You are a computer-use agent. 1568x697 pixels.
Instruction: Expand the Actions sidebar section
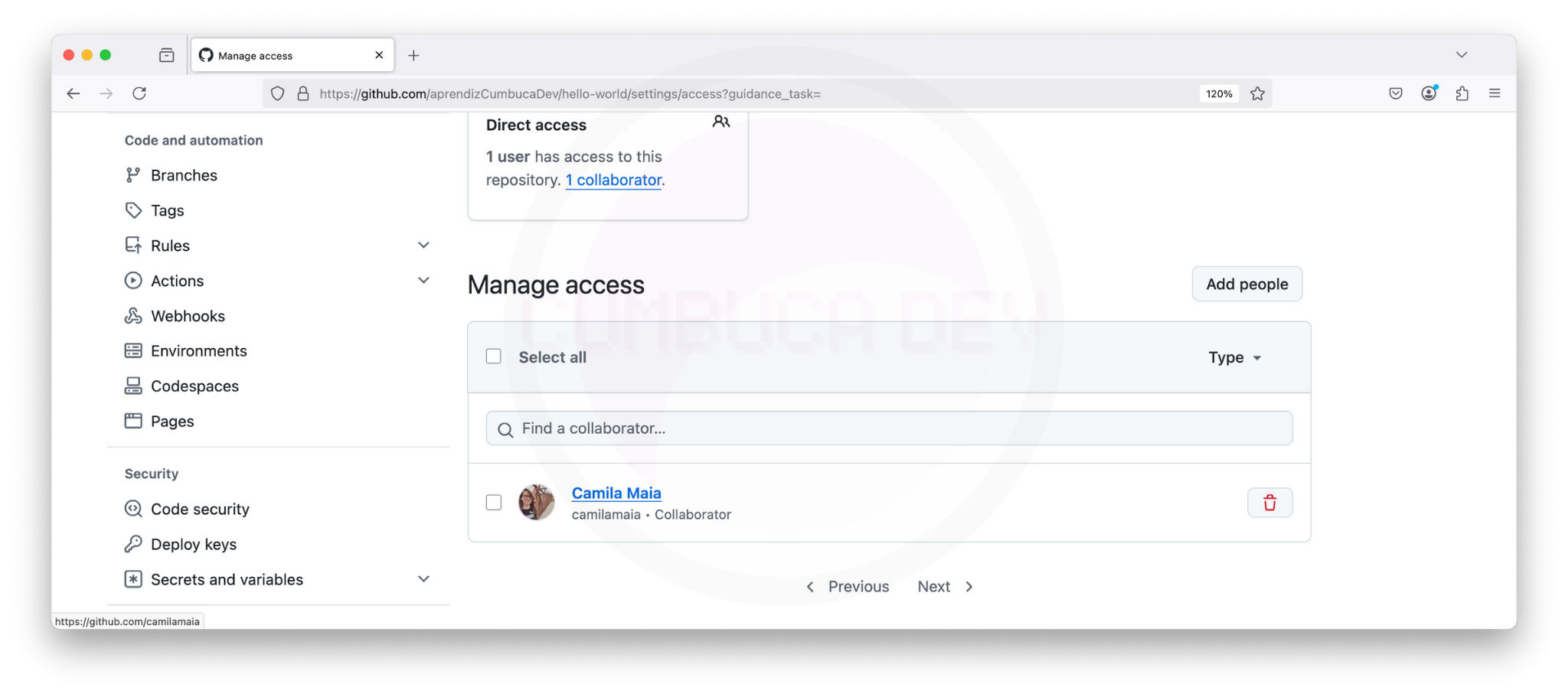(x=423, y=281)
